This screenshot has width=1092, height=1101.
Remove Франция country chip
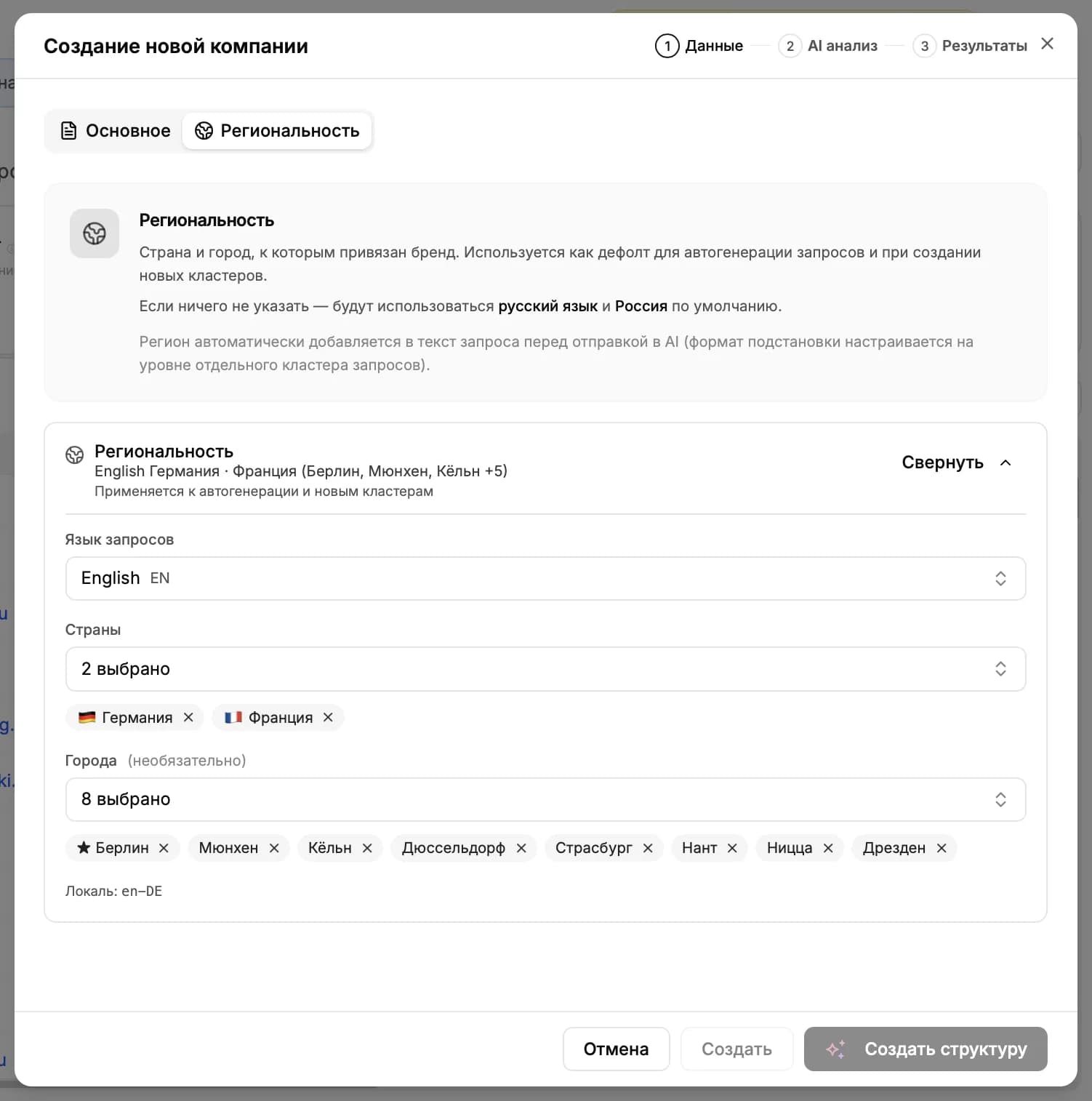click(x=328, y=718)
